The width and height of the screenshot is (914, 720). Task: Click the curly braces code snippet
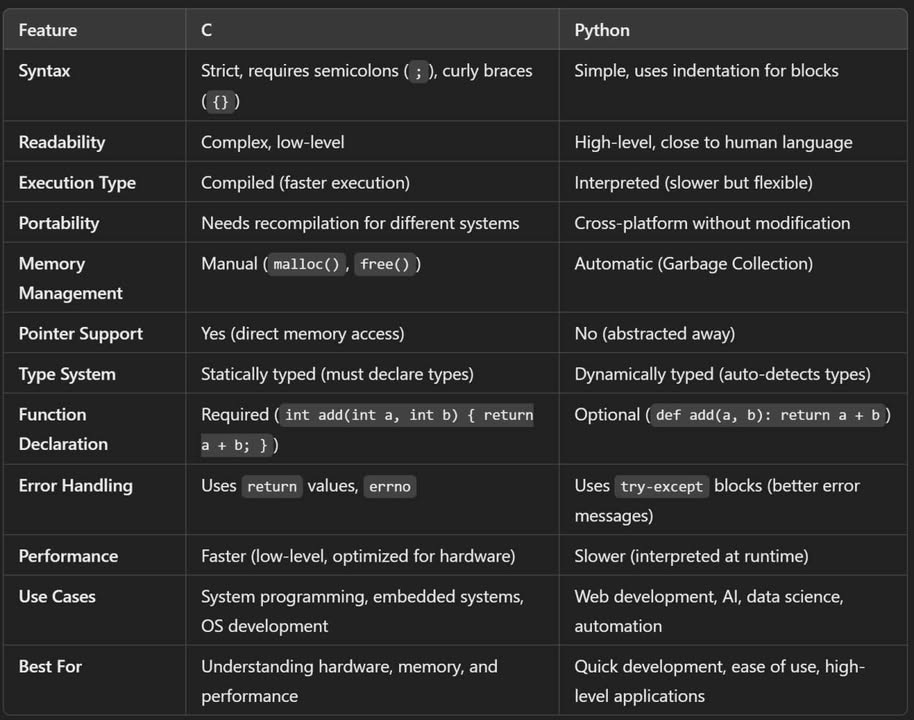point(220,102)
